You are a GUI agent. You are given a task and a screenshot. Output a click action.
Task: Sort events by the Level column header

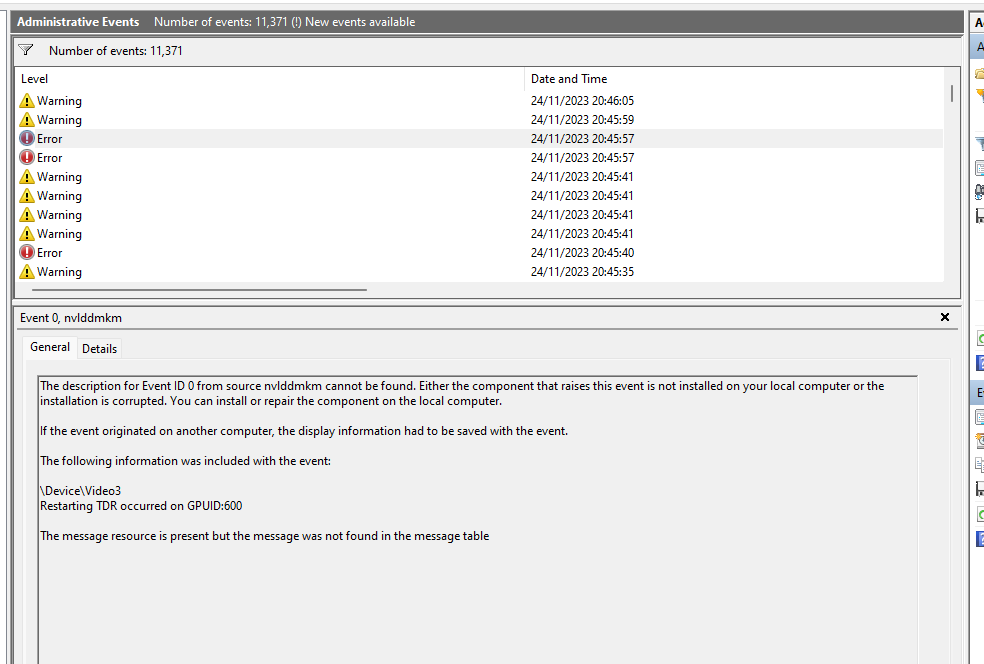[270, 79]
